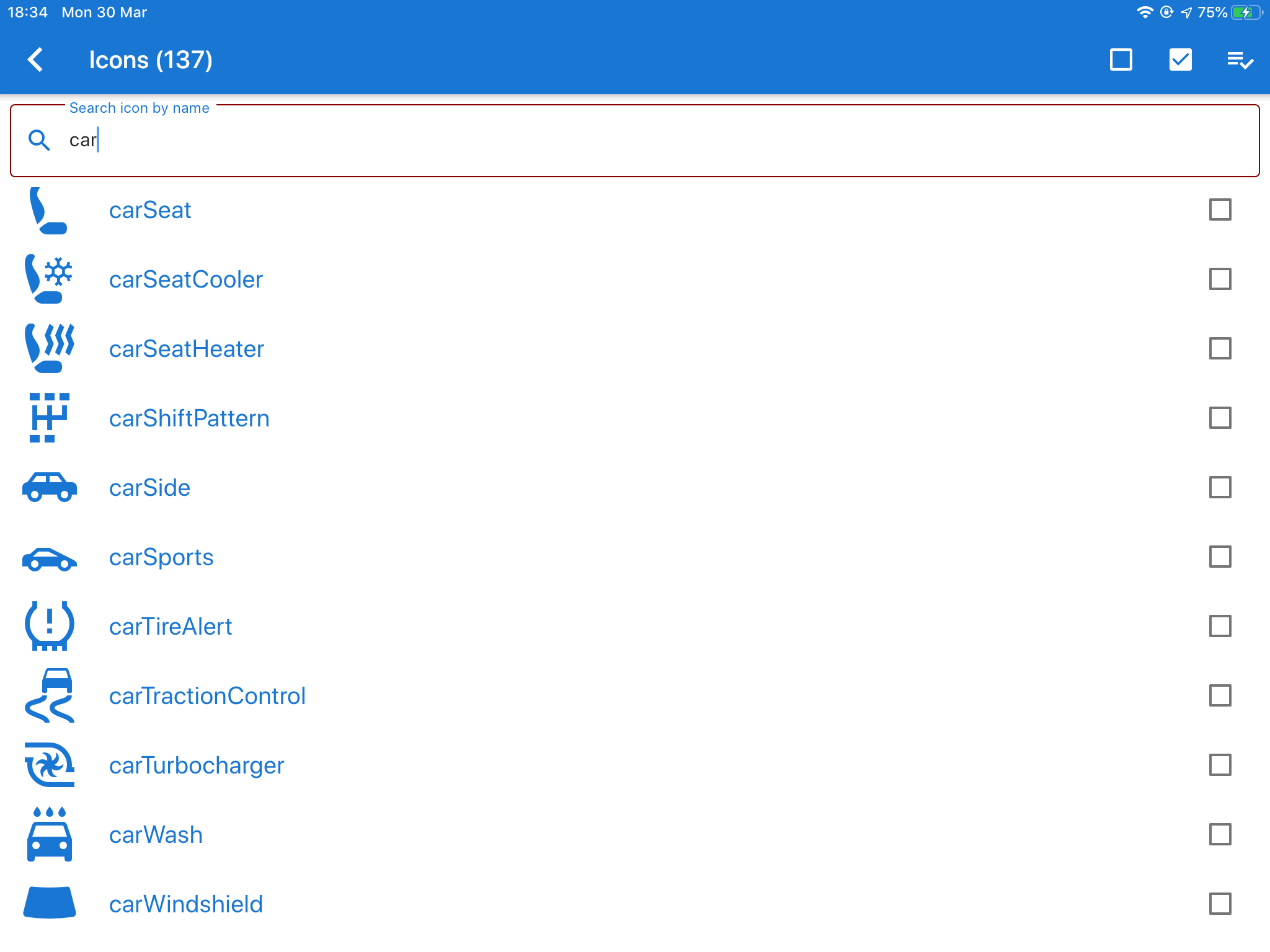The image size is (1270, 952).
Task: Open the checklist filter icon
Action: point(1240,60)
